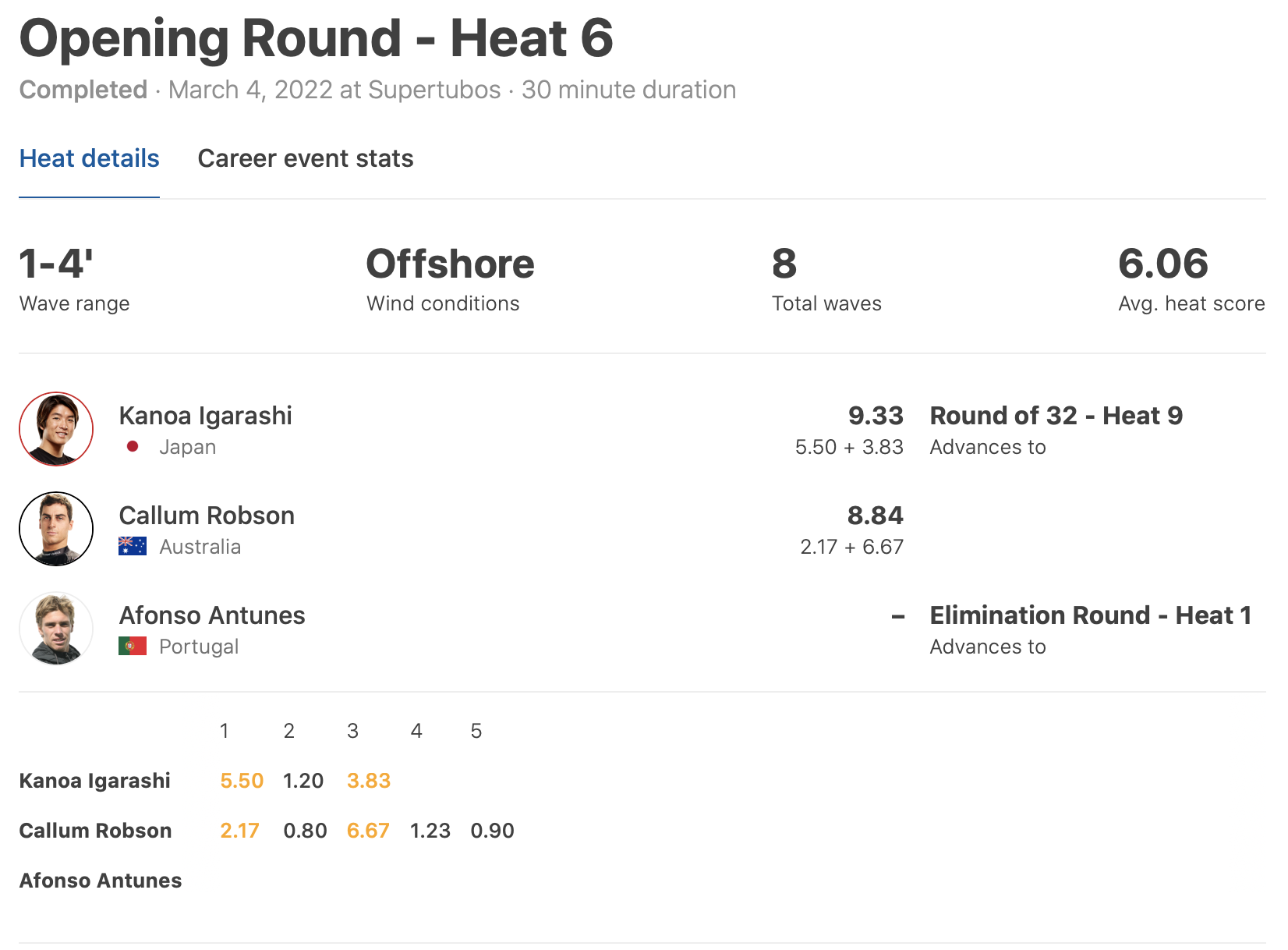Click the Opening Round - Heat 6 heading

click(x=316, y=38)
